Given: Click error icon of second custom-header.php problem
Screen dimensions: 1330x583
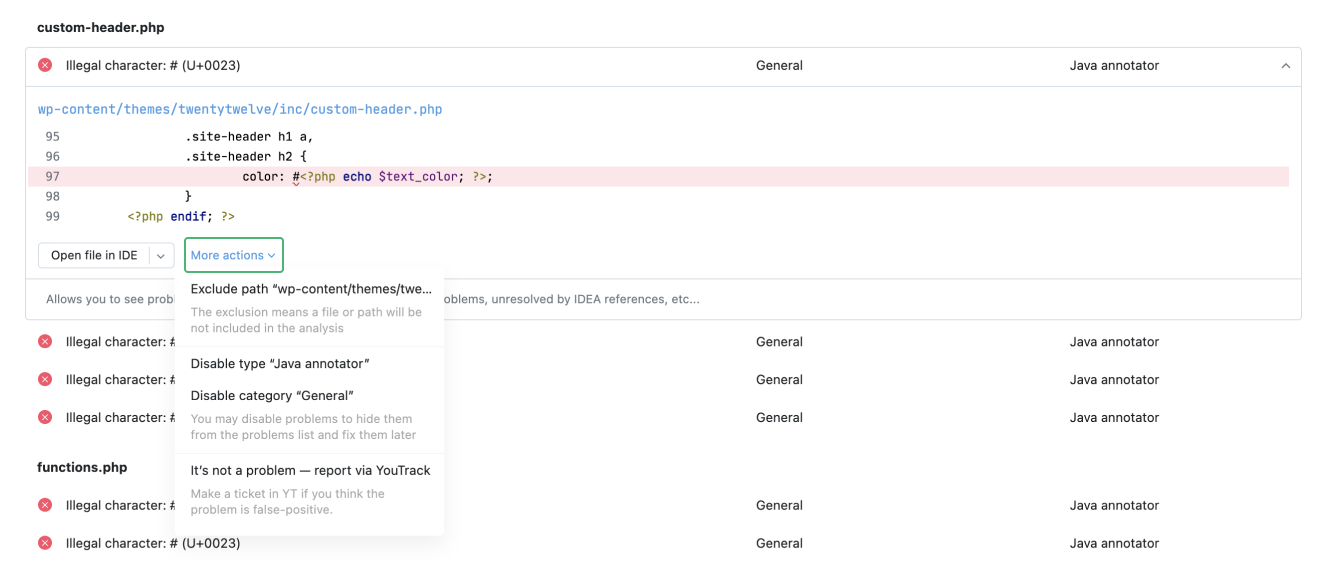Looking at the screenshot, I should pyautogui.click(x=45, y=342).
